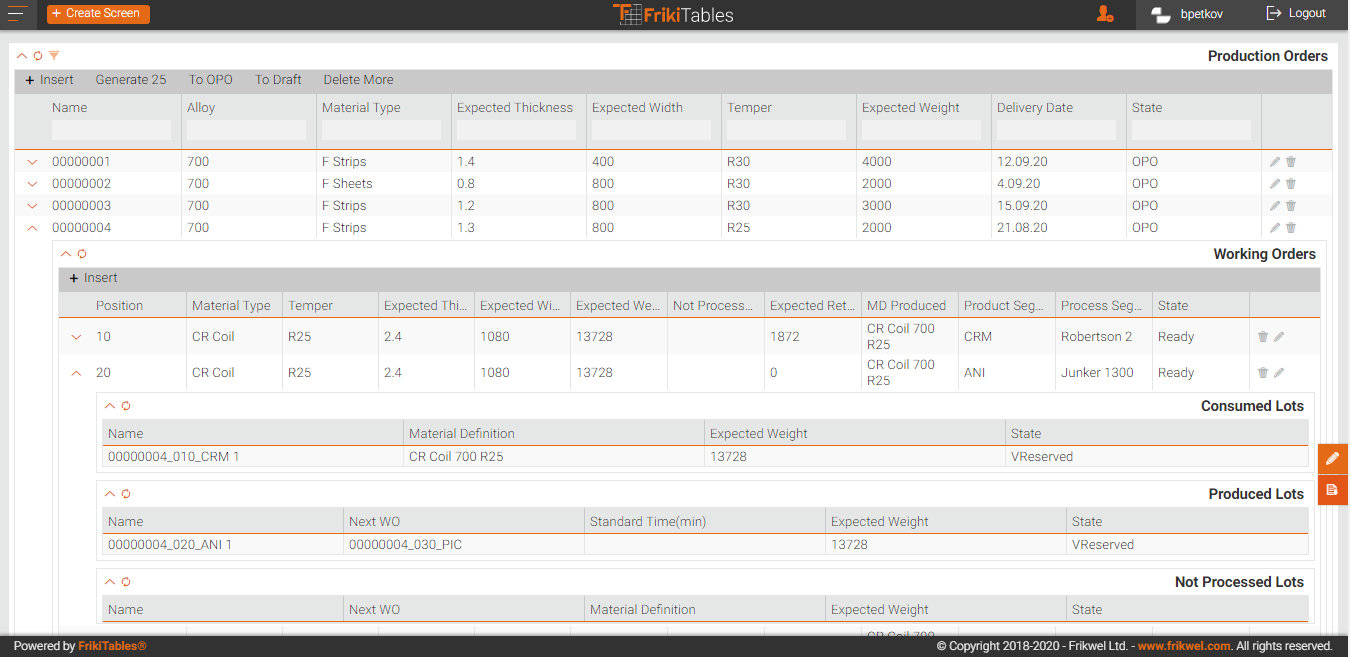Viewport: 1350px width, 657px height.
Task: Collapse the Produced Lots section
Action: [110, 494]
